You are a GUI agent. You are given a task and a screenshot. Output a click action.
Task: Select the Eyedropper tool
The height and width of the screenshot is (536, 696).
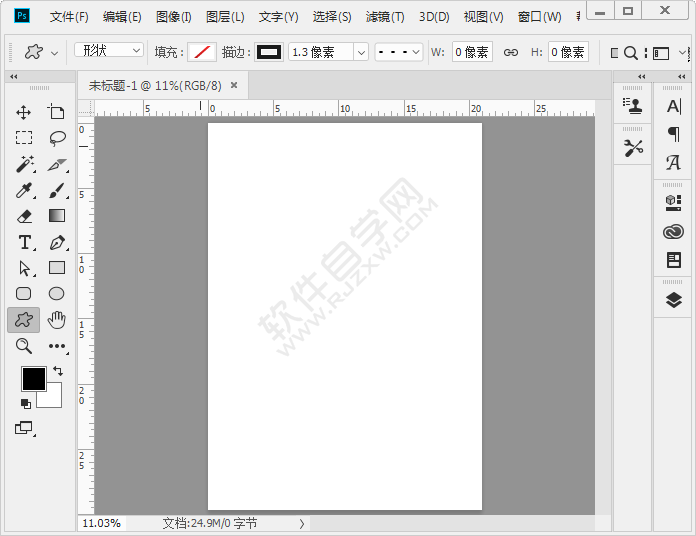point(24,190)
